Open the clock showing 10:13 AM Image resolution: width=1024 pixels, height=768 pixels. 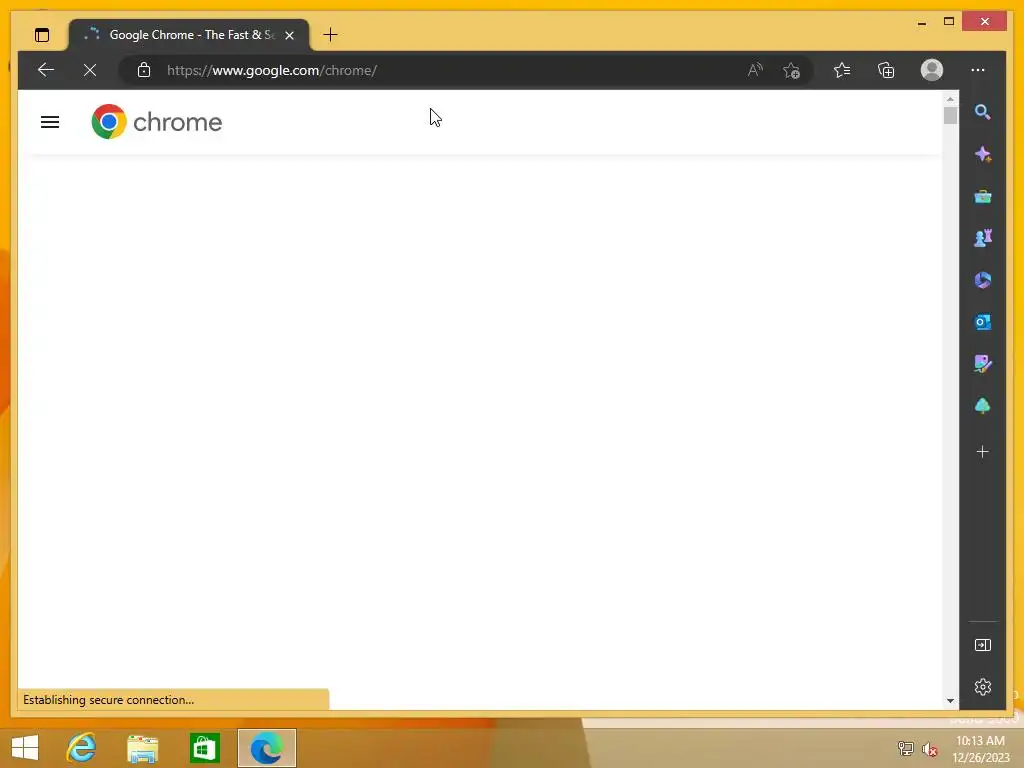point(980,749)
